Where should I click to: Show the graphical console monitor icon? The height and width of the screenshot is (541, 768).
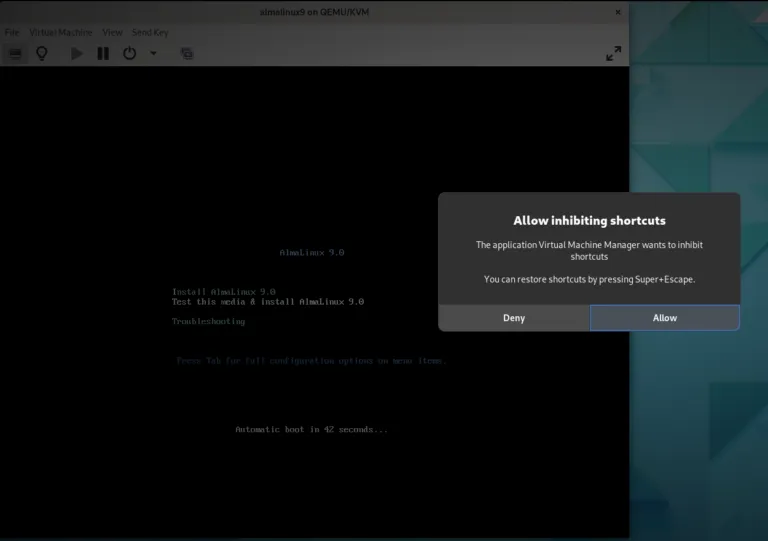[x=15, y=53]
